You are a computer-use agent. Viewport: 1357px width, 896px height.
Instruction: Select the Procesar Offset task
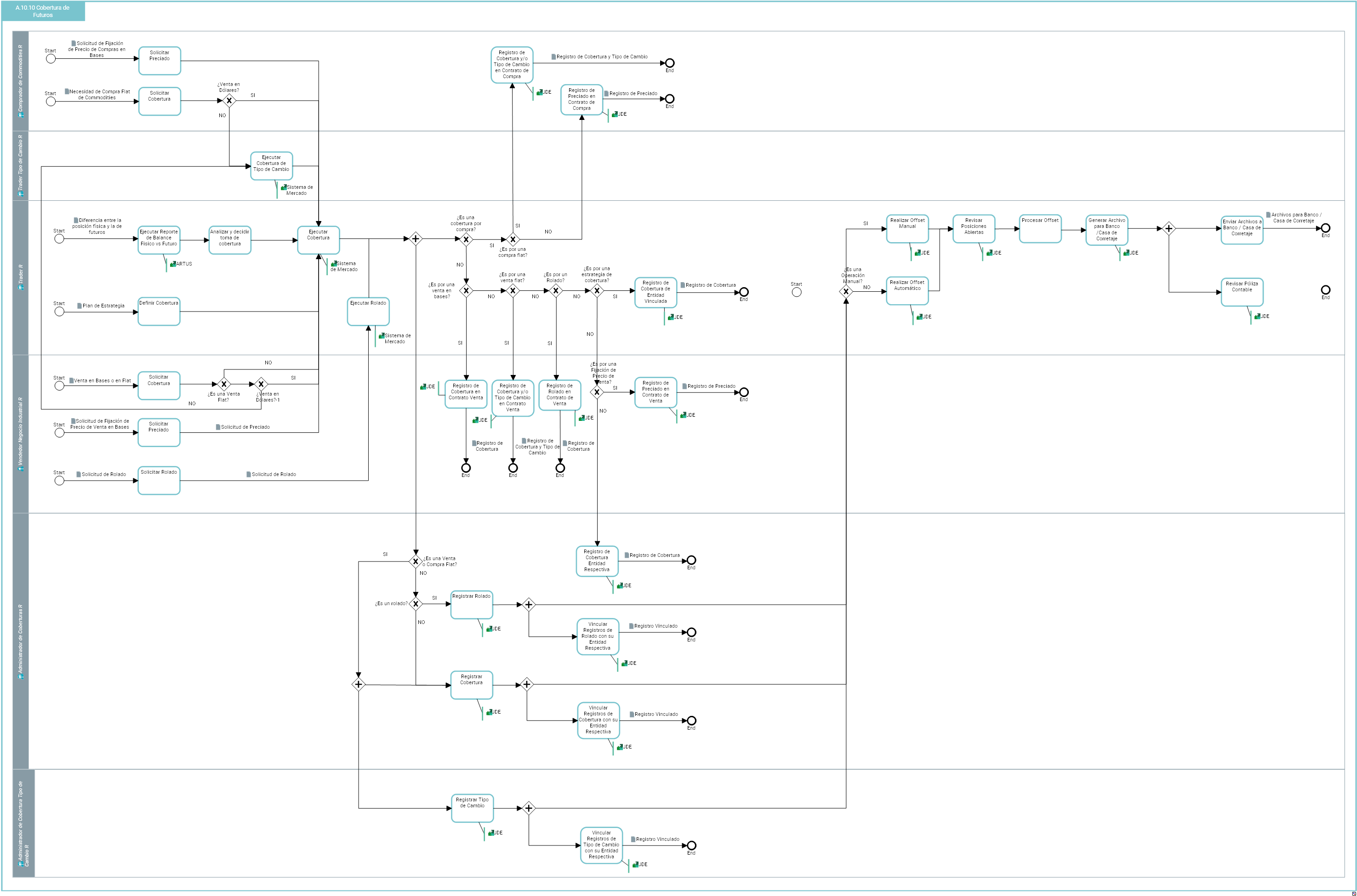click(x=1040, y=228)
